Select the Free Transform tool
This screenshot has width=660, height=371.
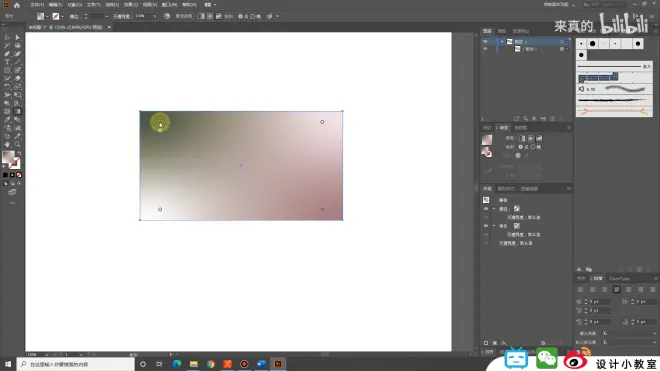point(18,95)
